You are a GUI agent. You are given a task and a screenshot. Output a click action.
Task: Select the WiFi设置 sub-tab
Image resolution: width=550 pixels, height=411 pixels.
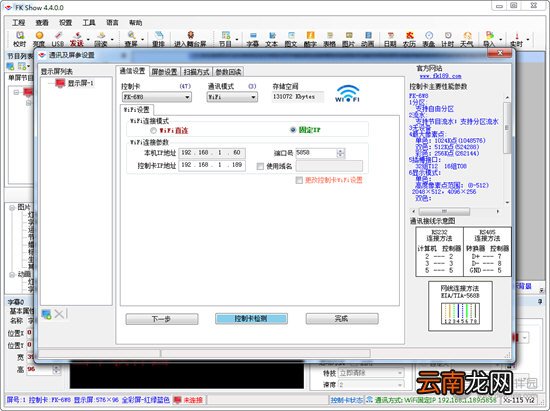click(137, 110)
